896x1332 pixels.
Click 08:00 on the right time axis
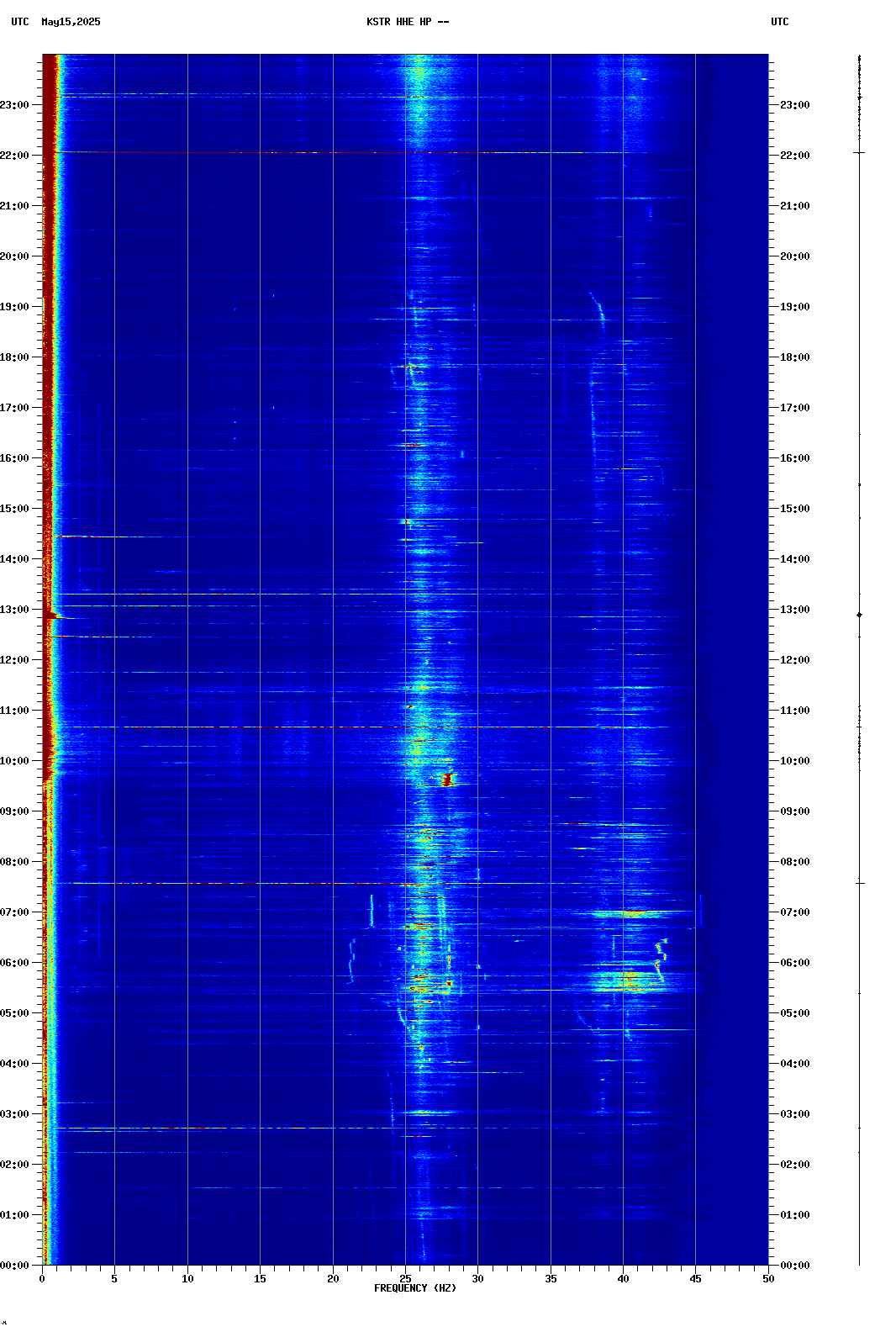coord(795,862)
